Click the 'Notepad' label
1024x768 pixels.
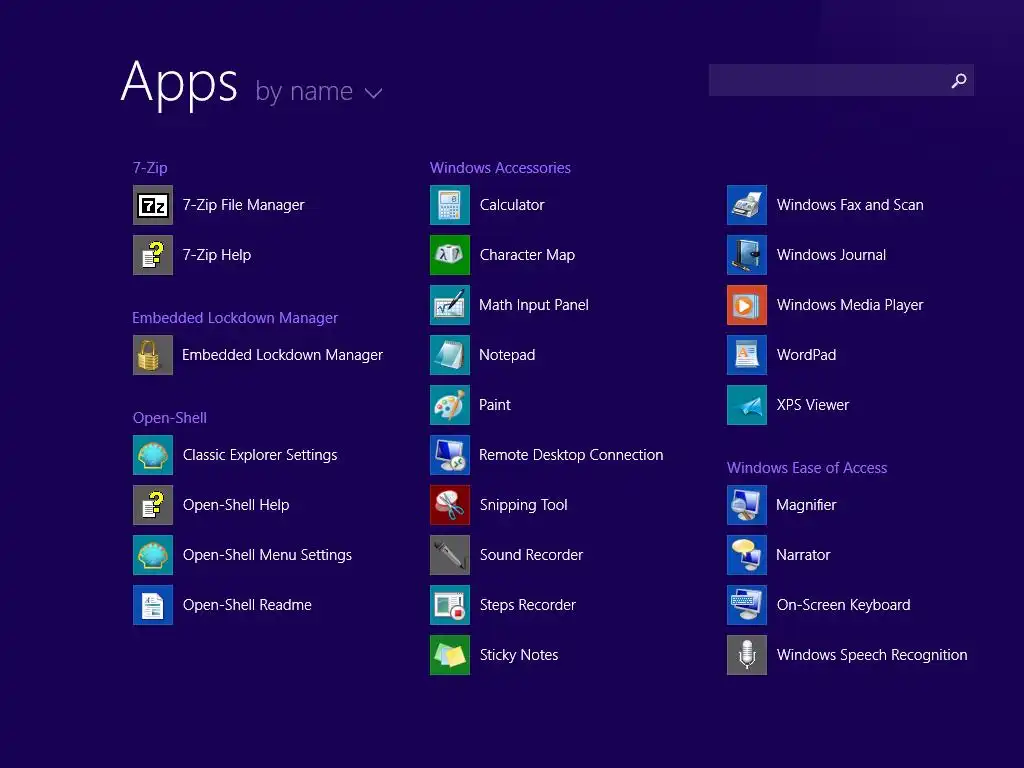click(507, 355)
